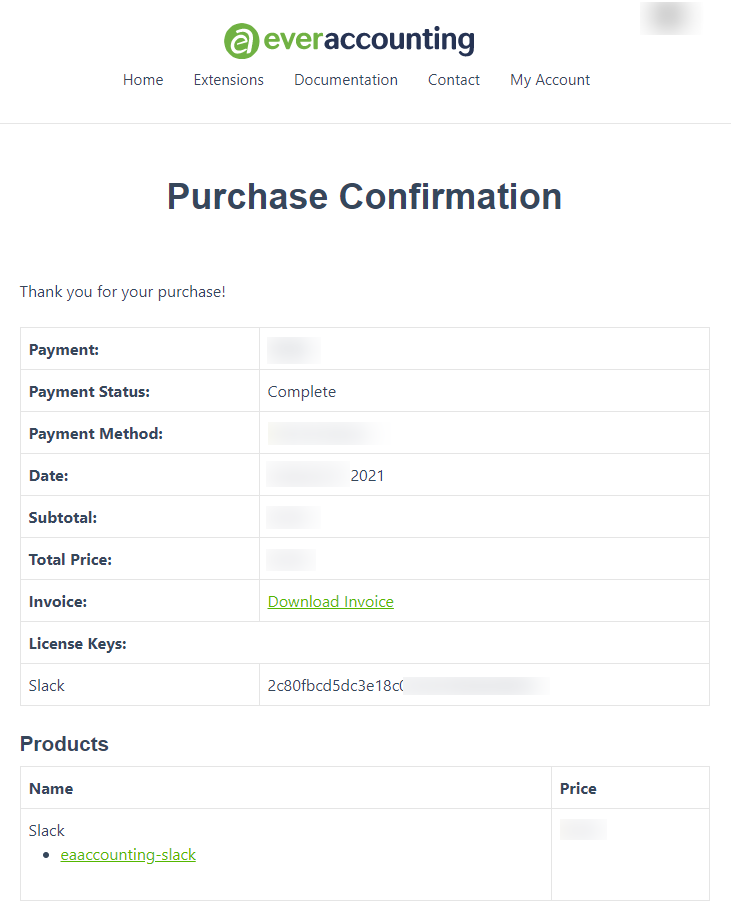Open the eaaccounting-slack download link
This screenshot has height=922, width=731.
pos(128,854)
